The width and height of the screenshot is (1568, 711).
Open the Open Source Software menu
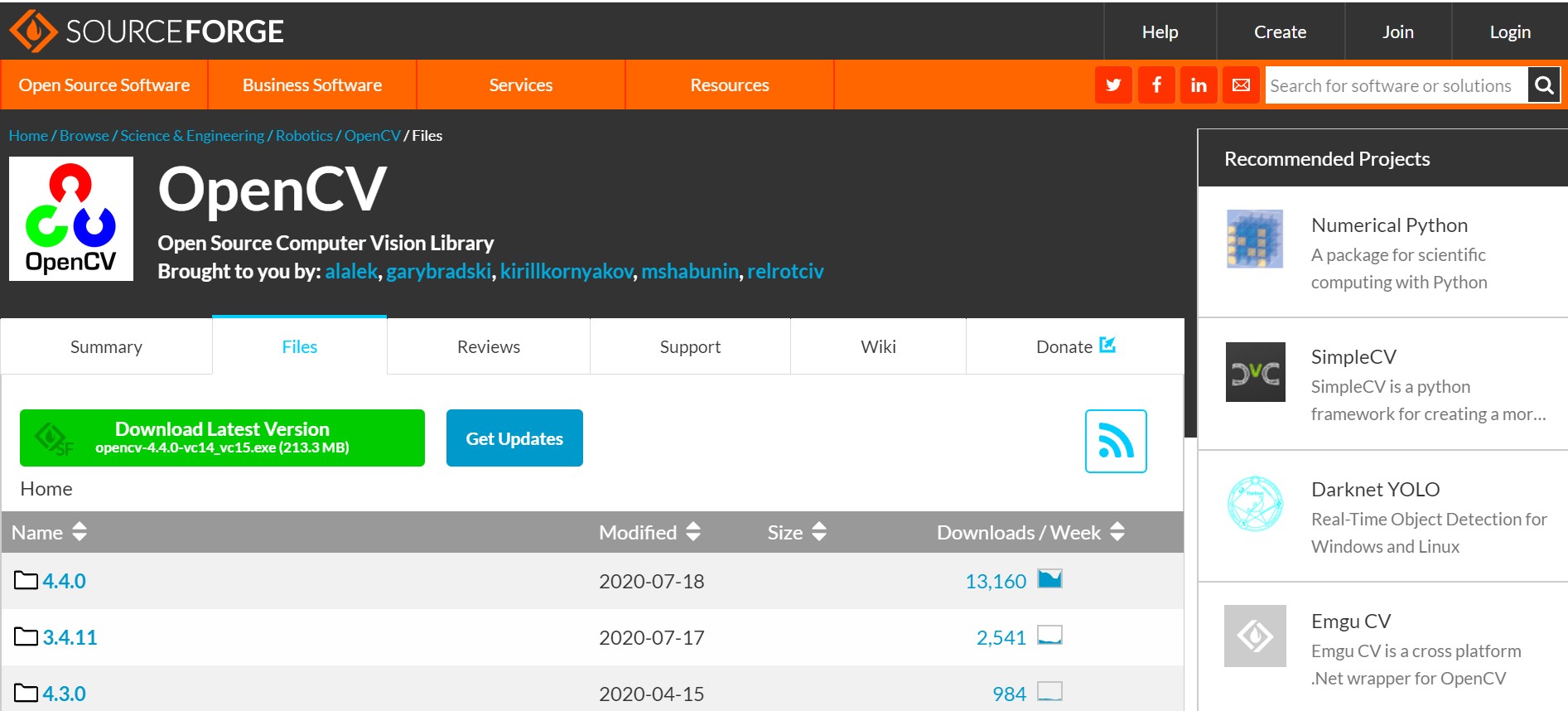pos(104,85)
